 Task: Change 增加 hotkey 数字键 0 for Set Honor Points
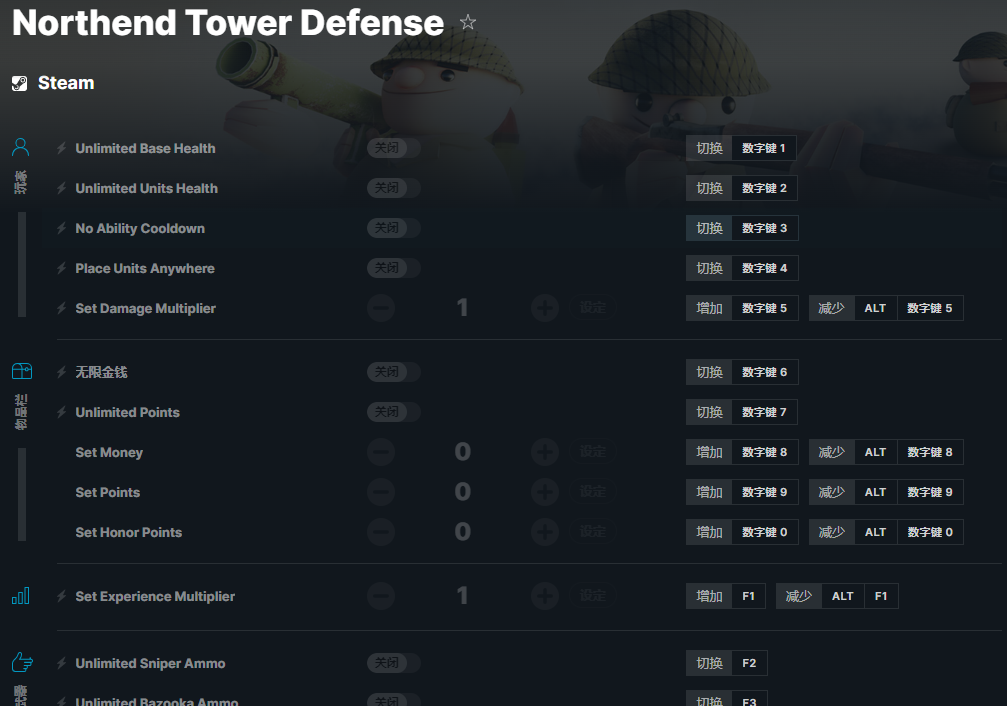[742, 532]
